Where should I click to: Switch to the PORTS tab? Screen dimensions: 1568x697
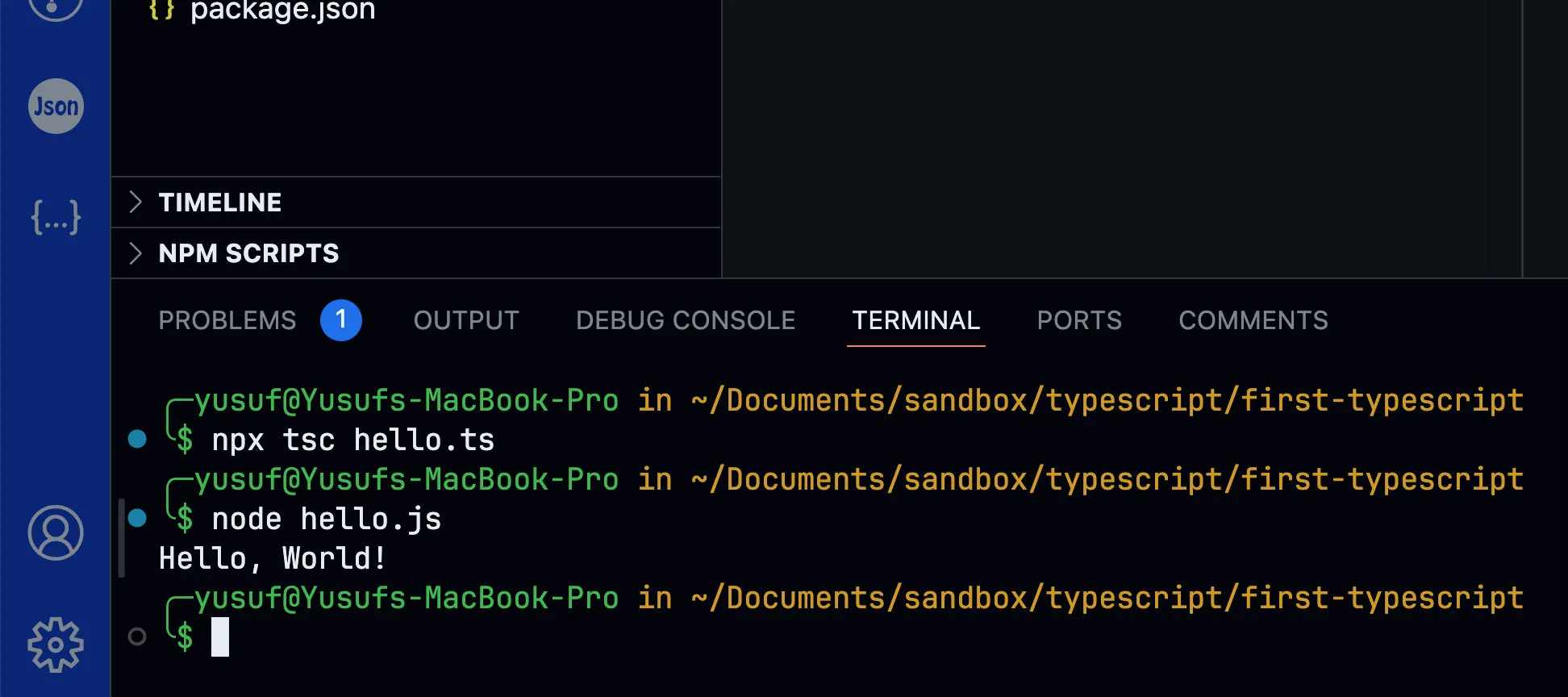tap(1079, 320)
